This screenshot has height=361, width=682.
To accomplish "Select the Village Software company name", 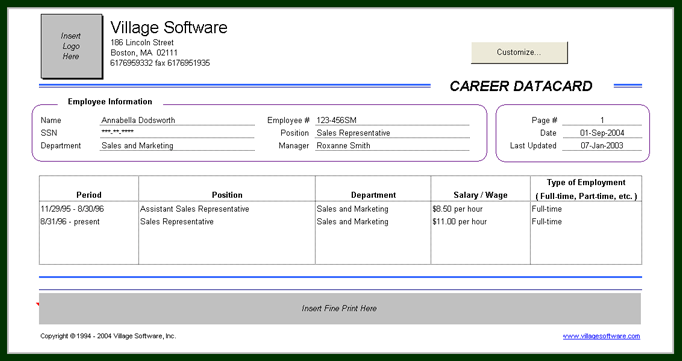I will pyautogui.click(x=169, y=27).
